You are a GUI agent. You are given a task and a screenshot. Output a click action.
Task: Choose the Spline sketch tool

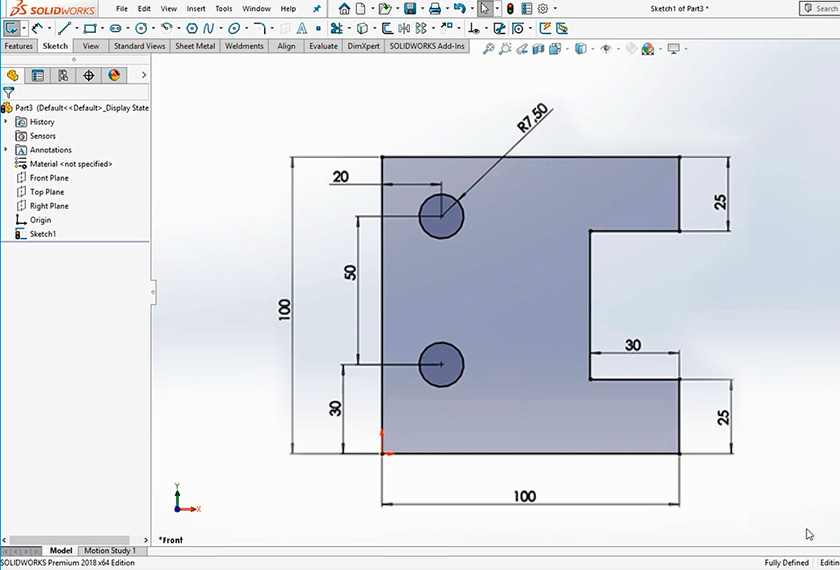coord(209,28)
